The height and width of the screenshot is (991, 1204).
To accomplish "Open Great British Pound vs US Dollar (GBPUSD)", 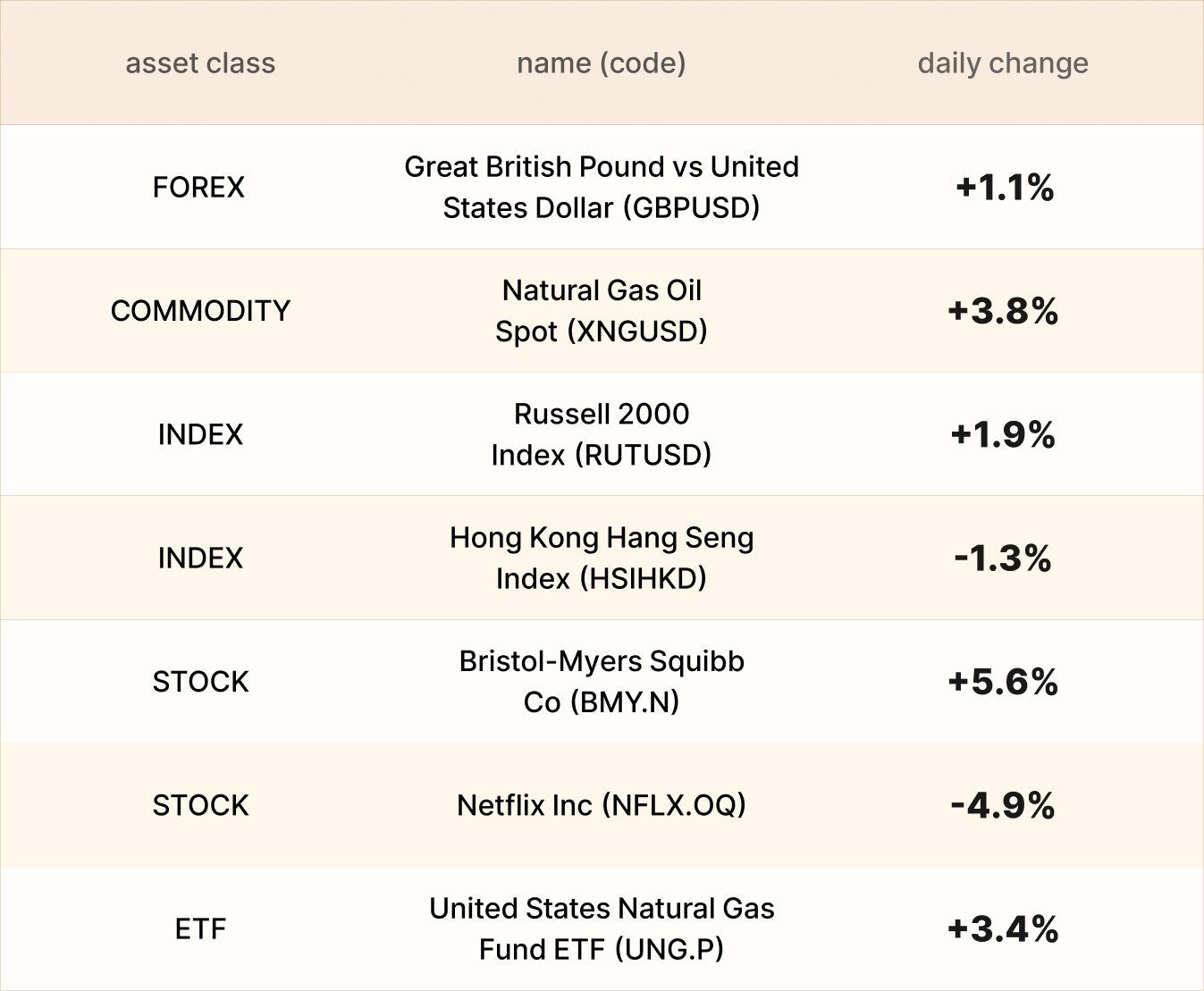I will (x=601, y=187).
